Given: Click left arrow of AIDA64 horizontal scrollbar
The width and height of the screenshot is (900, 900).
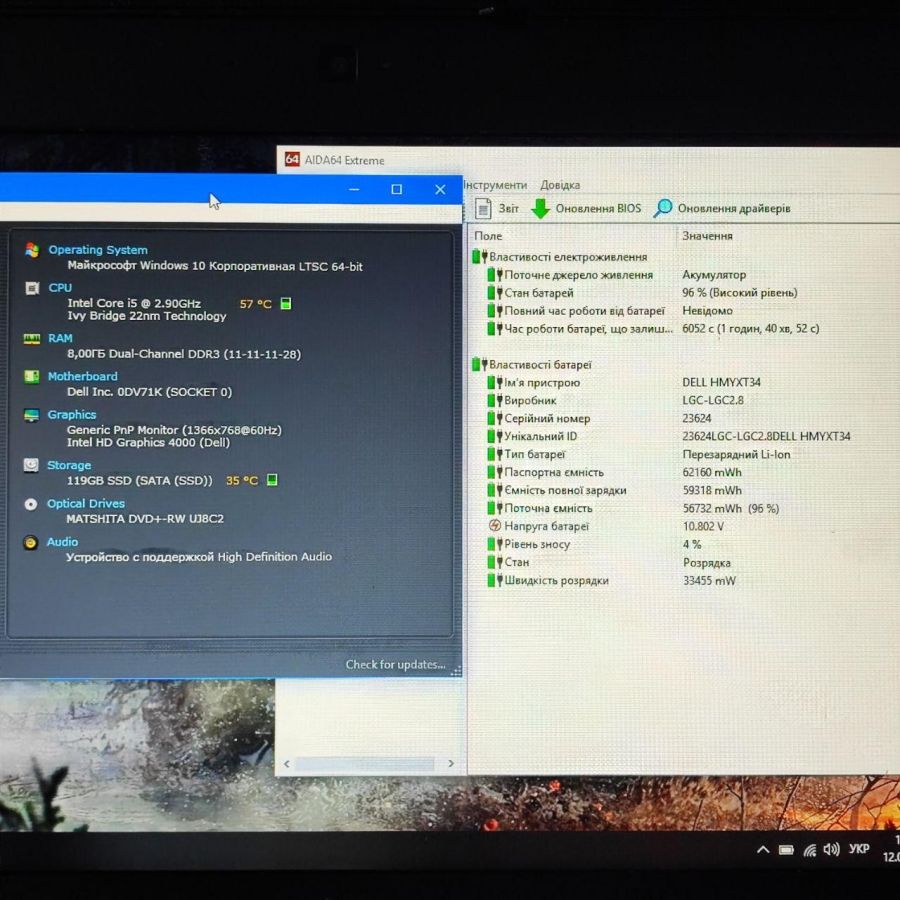Looking at the screenshot, I should click(286, 763).
